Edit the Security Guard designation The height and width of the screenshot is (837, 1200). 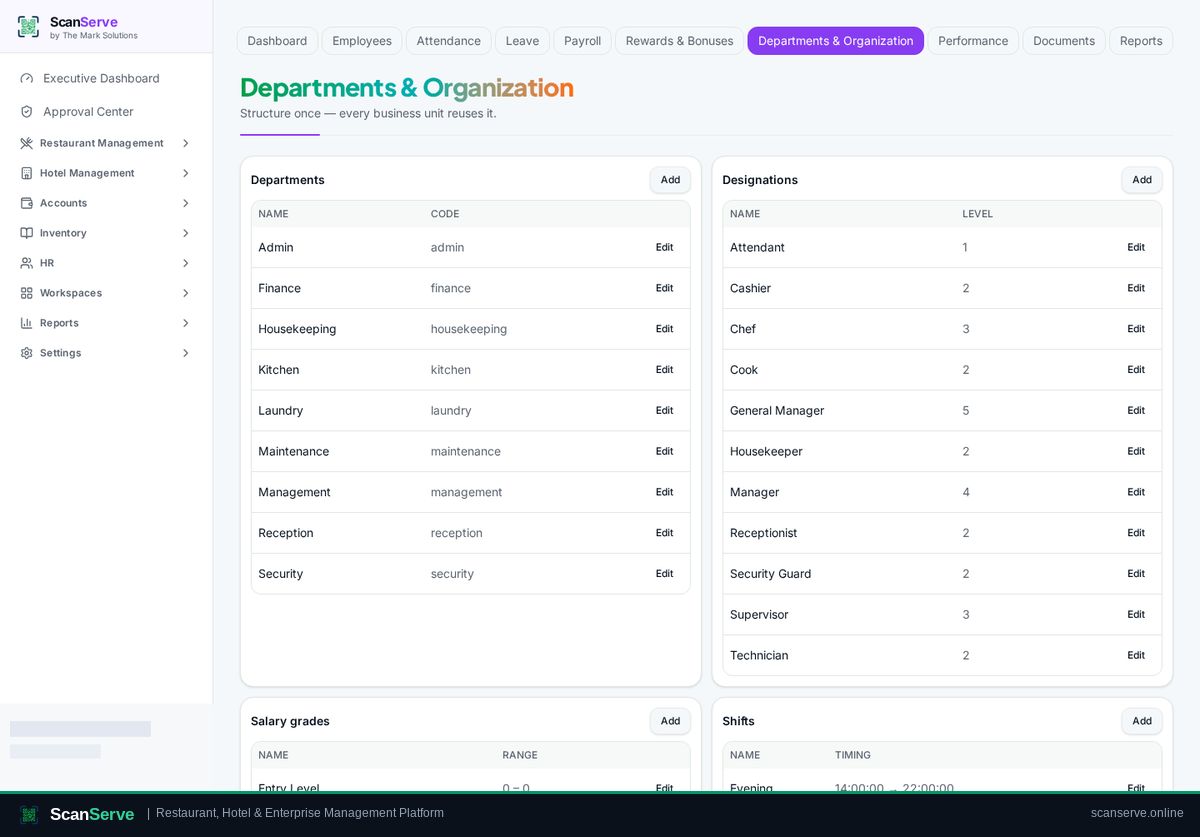[1136, 574]
